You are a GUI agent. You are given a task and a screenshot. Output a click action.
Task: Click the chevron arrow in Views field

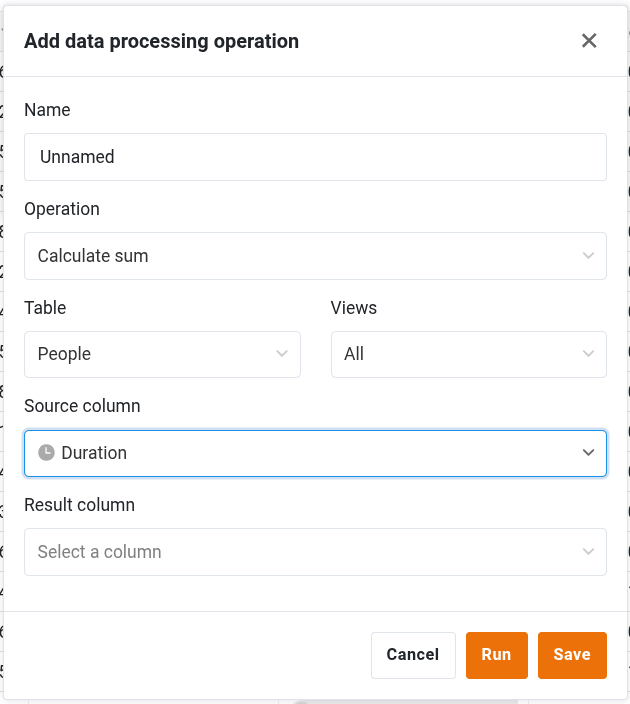coord(588,354)
